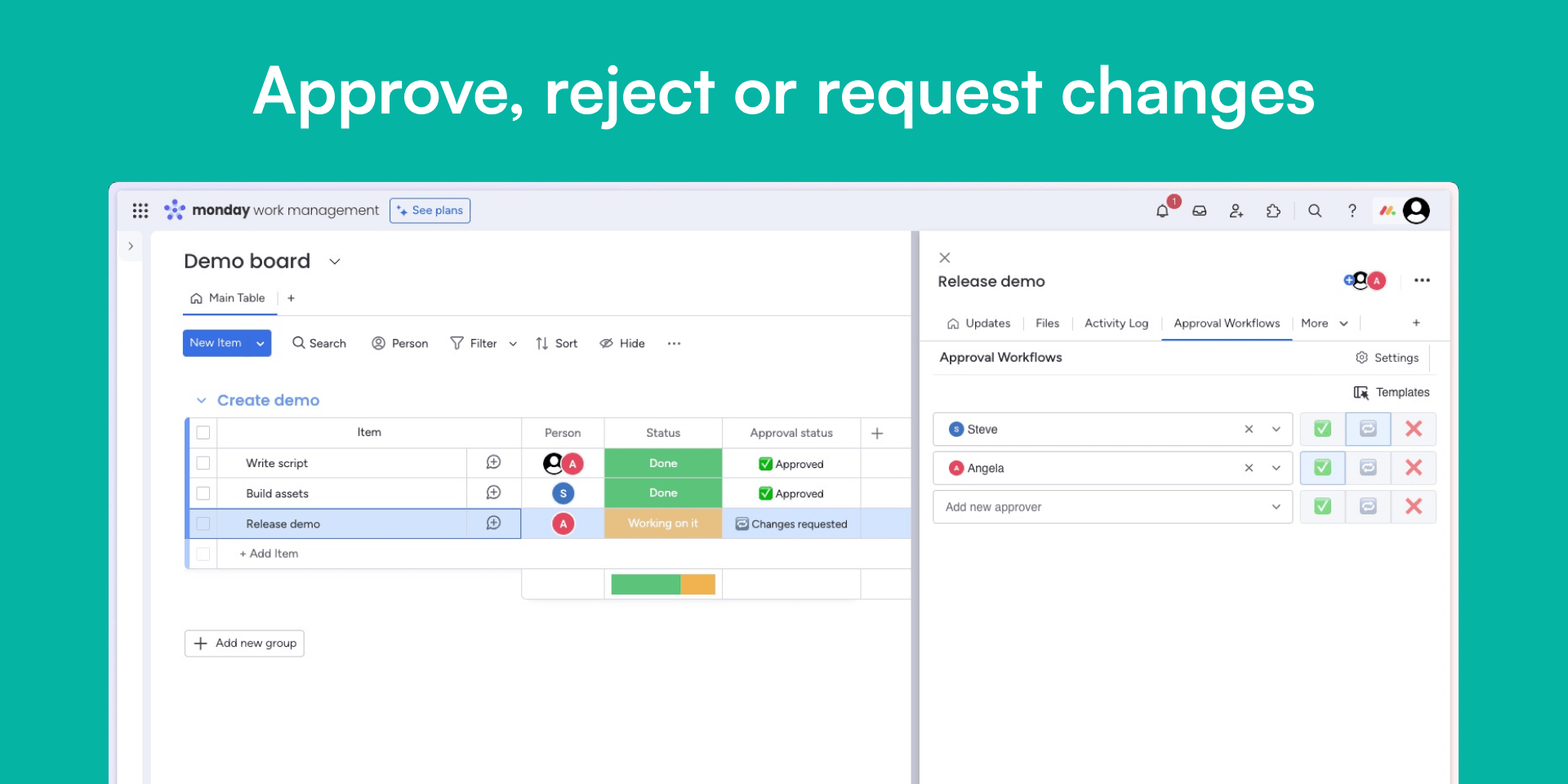Switch to the Main Table tab

(x=228, y=298)
